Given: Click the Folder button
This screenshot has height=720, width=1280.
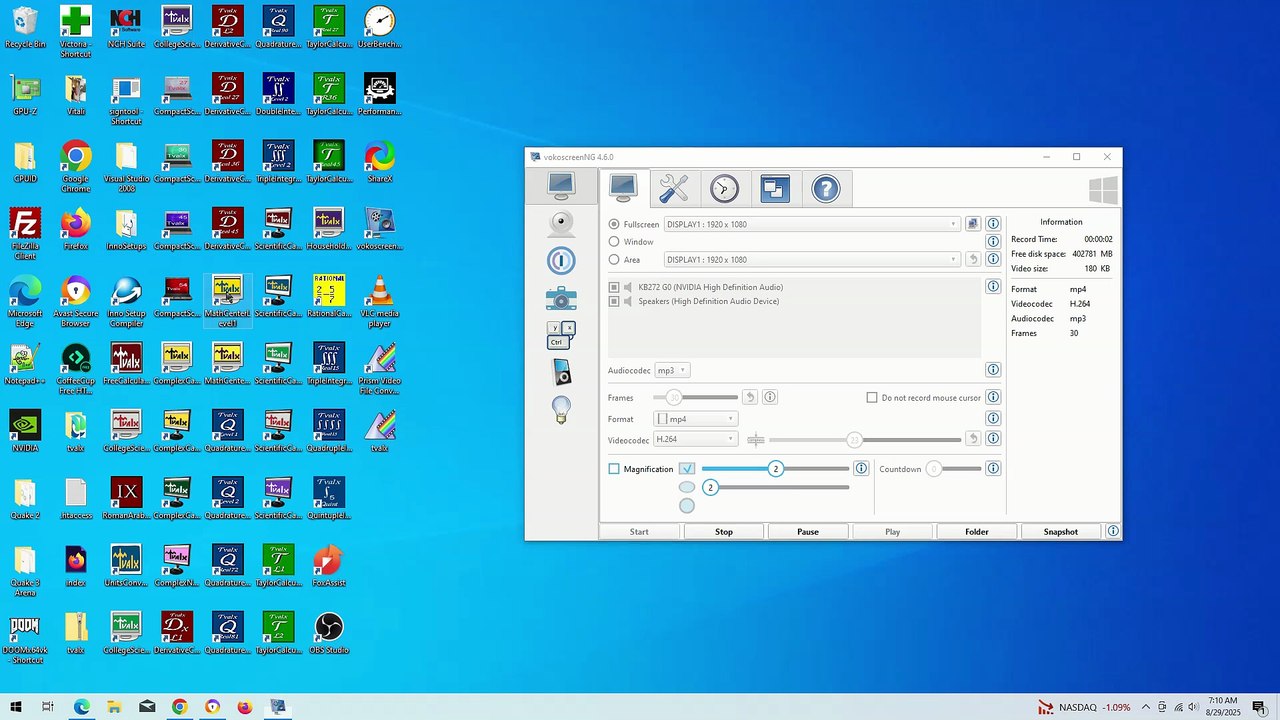Looking at the screenshot, I should pos(976,532).
